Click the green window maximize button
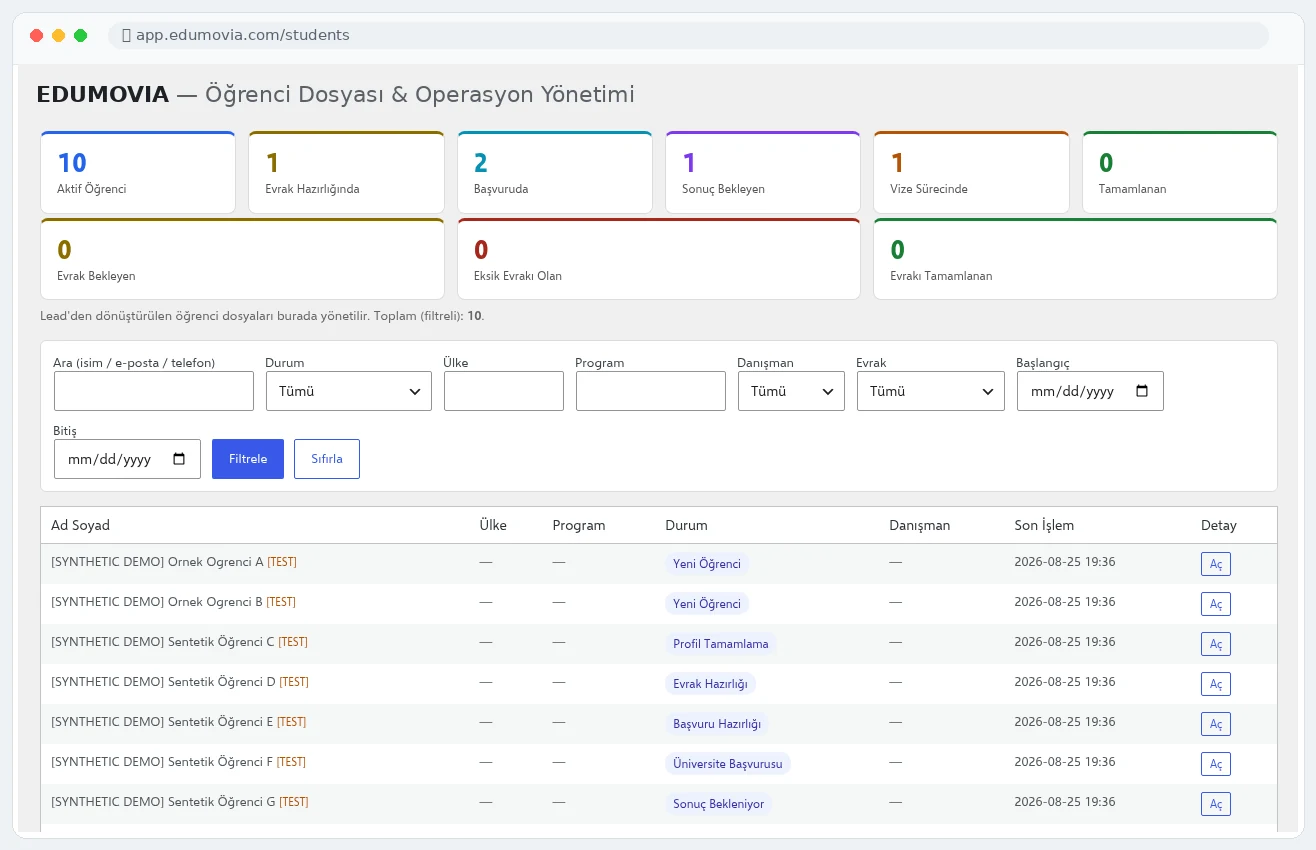This screenshot has height=850, width=1316. click(81, 36)
